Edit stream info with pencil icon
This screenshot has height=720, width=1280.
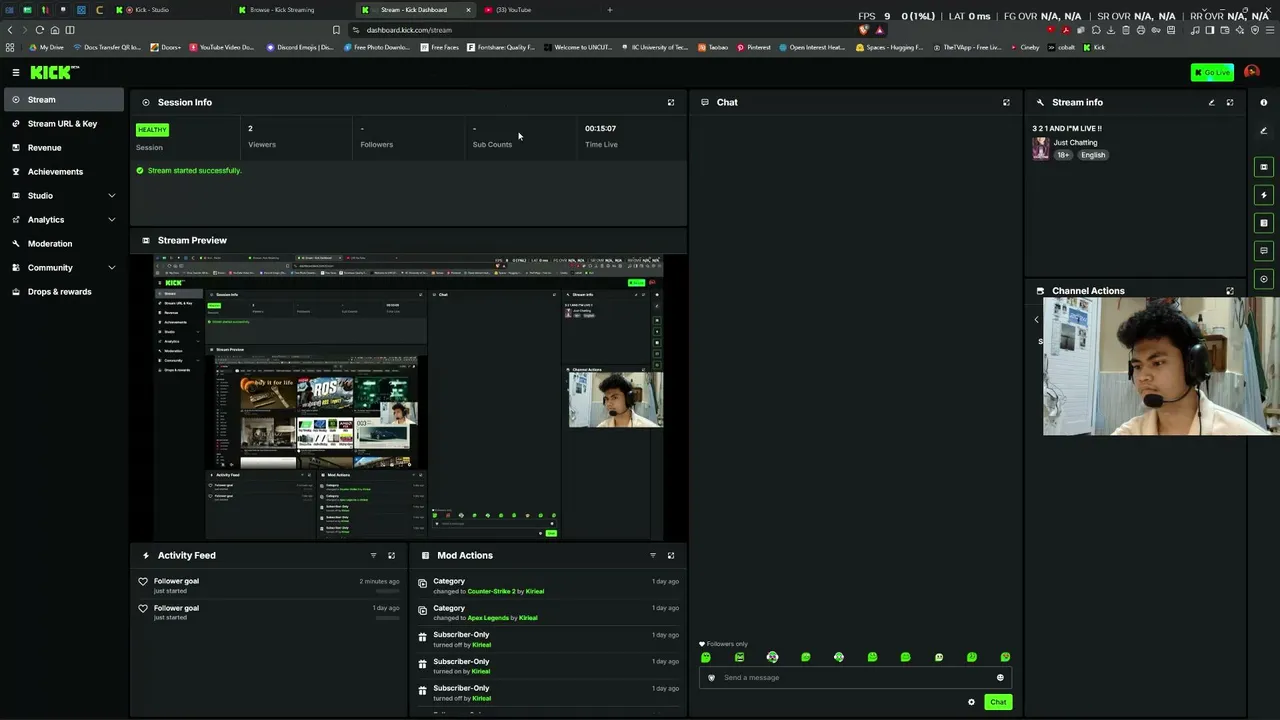pos(1211,102)
